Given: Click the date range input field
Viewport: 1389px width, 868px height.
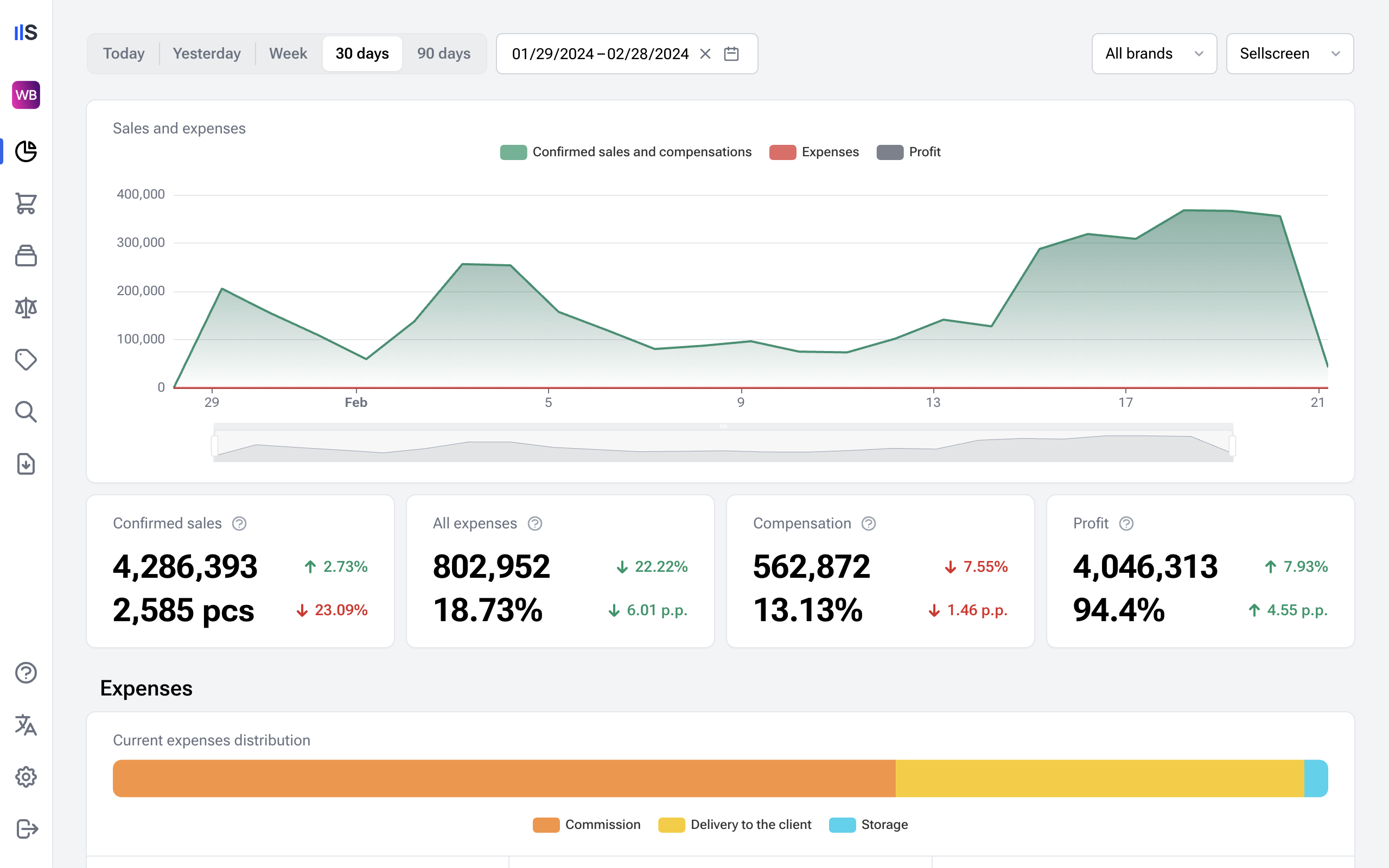Looking at the screenshot, I should 600,54.
